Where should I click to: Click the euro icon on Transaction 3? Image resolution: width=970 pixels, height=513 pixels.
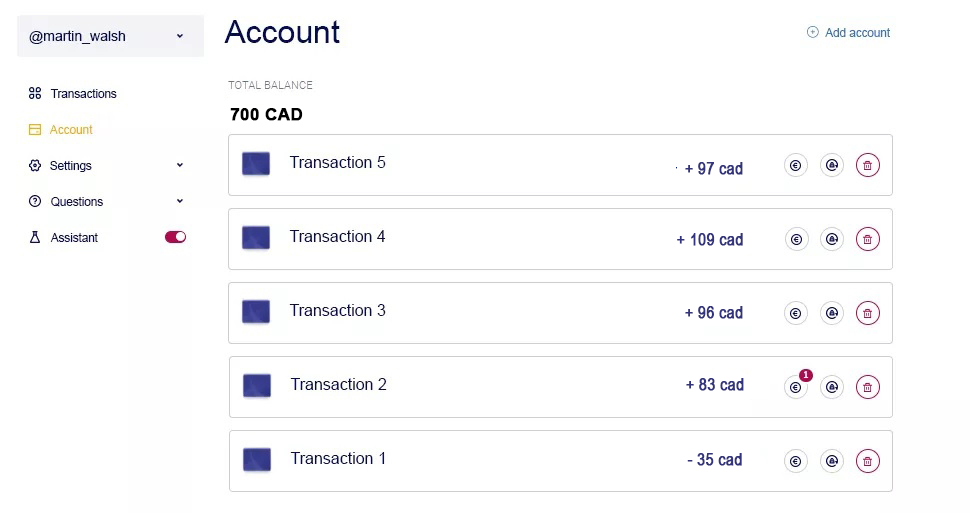click(796, 314)
